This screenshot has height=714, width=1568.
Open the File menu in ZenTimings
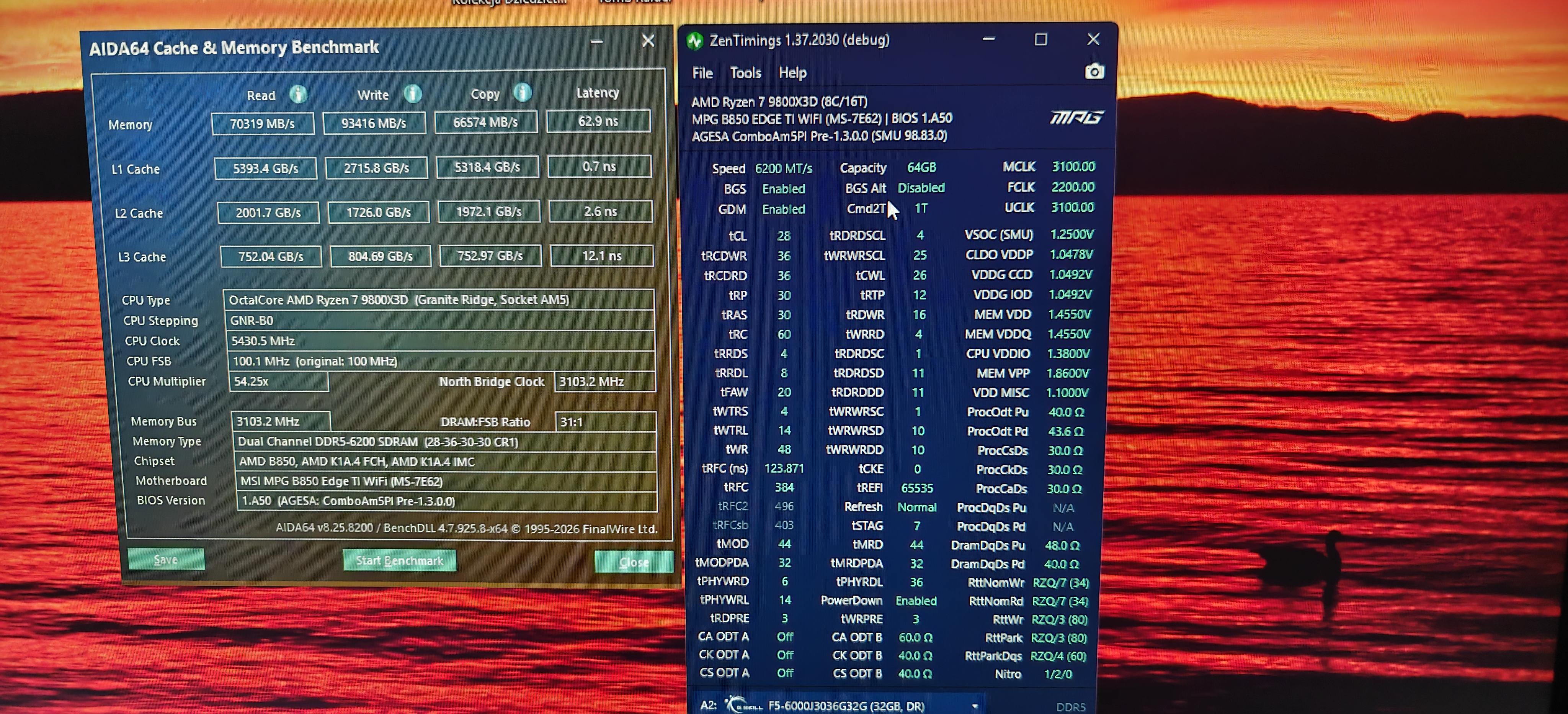click(702, 73)
